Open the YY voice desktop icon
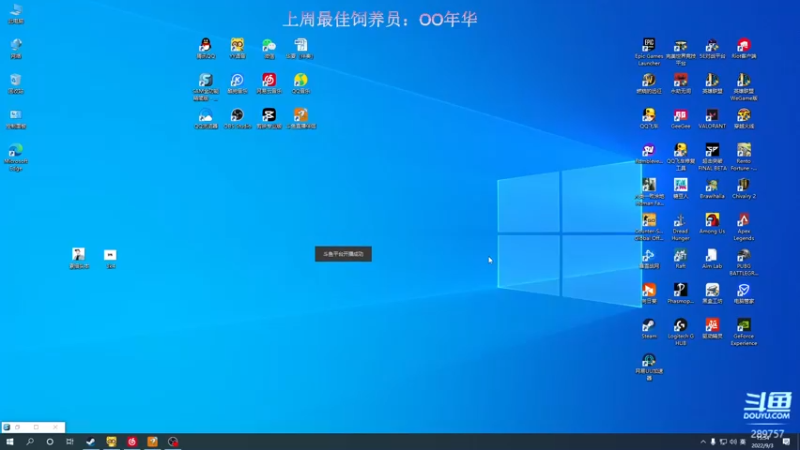 pyautogui.click(x=237, y=48)
